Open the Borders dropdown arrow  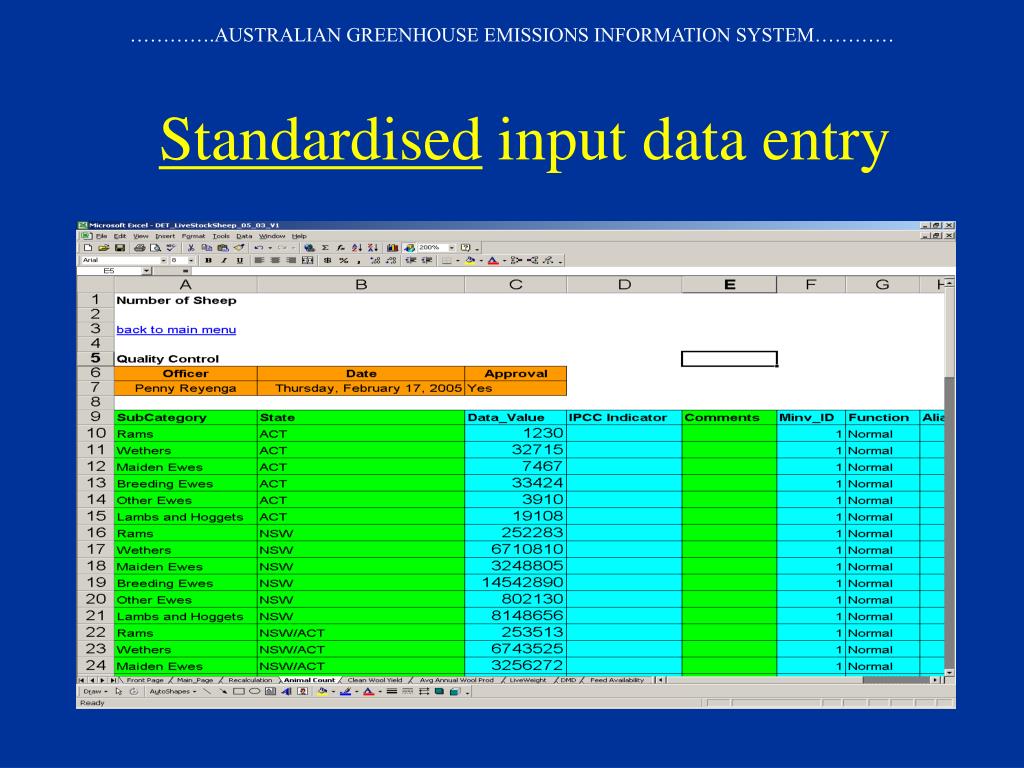pos(458,261)
